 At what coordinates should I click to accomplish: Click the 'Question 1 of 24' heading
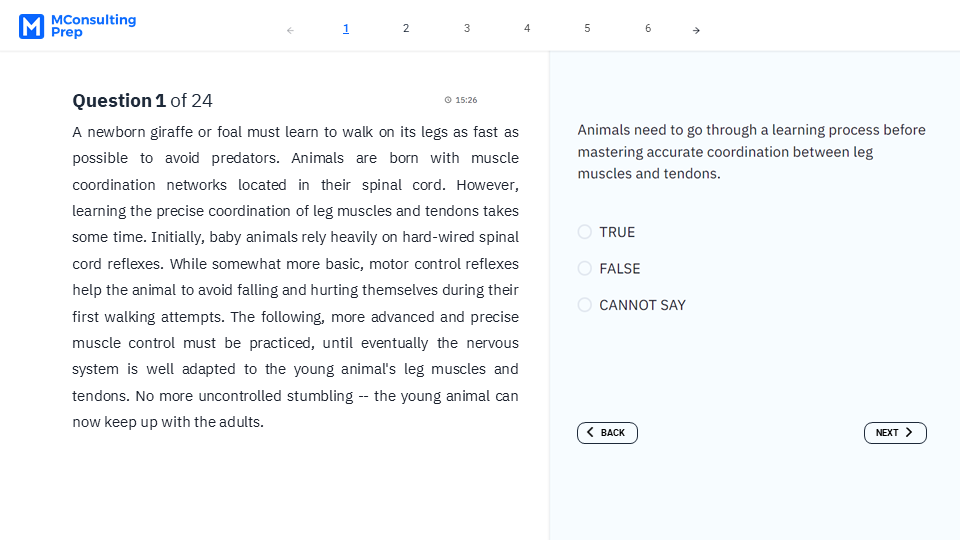pos(142,100)
